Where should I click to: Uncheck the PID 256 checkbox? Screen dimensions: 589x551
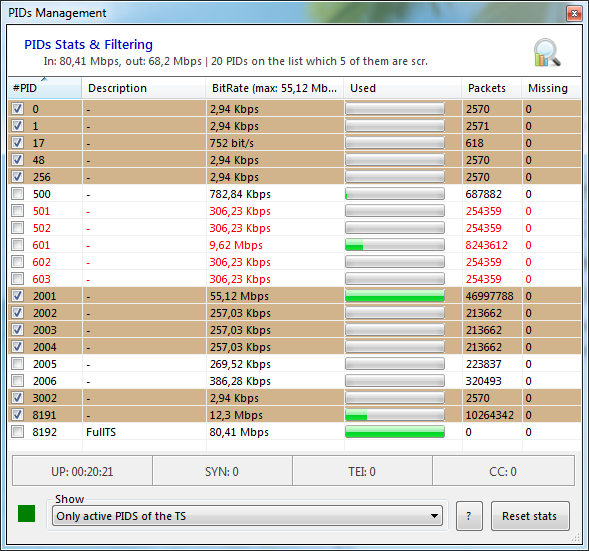point(17,177)
